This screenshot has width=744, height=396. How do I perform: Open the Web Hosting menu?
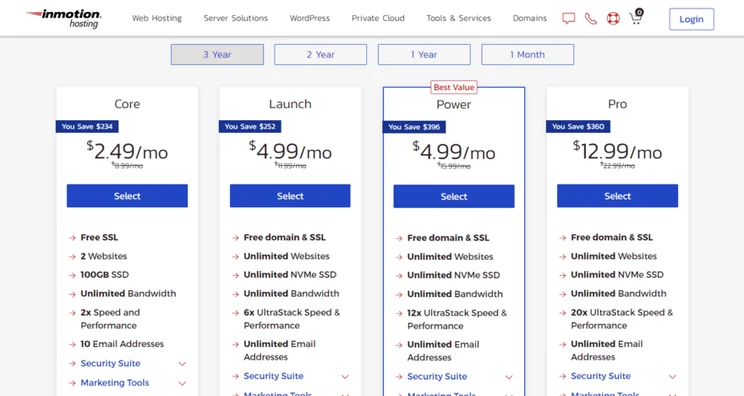157,18
